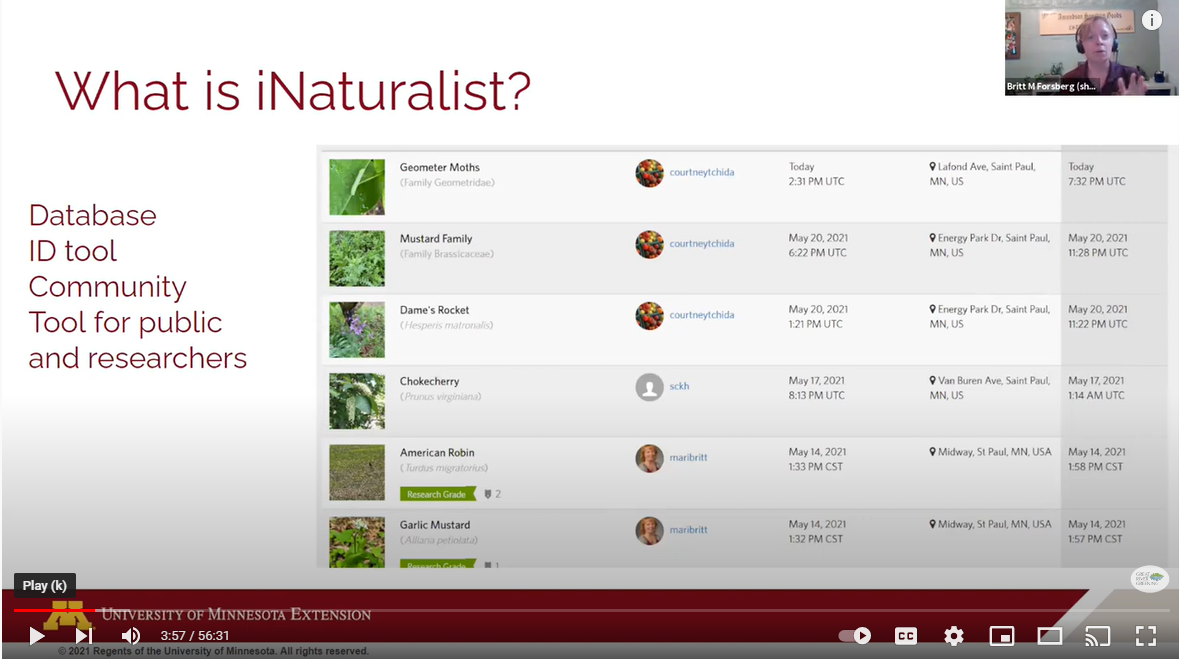Image resolution: width=1179 pixels, height=659 pixels.
Task: Open courtneytchida profile in Dame's Rocket row
Action: (x=702, y=315)
